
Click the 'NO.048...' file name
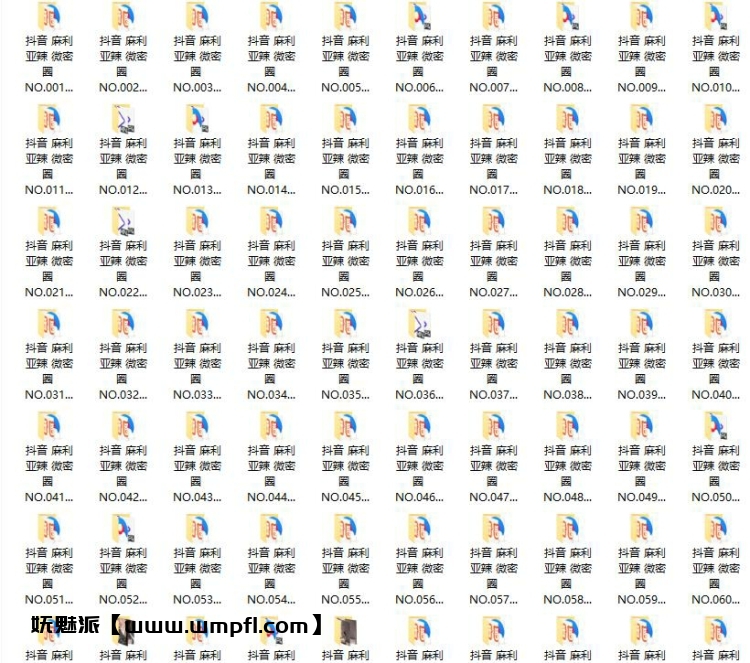click(568, 497)
